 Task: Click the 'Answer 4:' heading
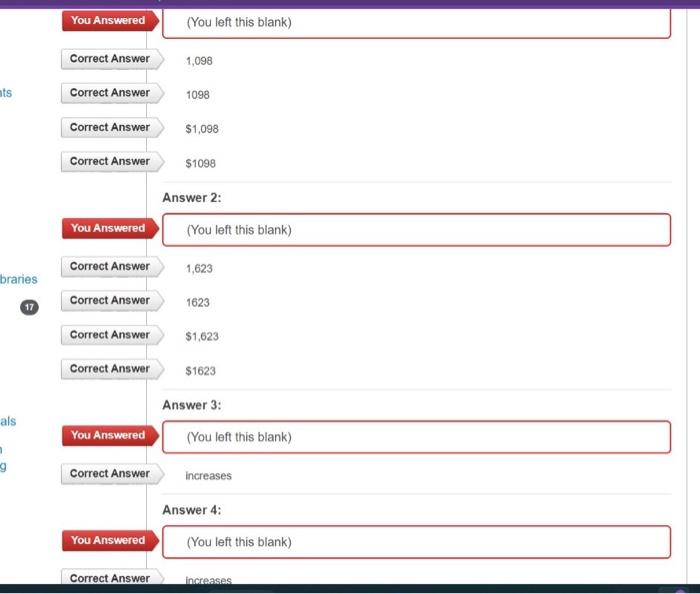pyautogui.click(x=192, y=510)
